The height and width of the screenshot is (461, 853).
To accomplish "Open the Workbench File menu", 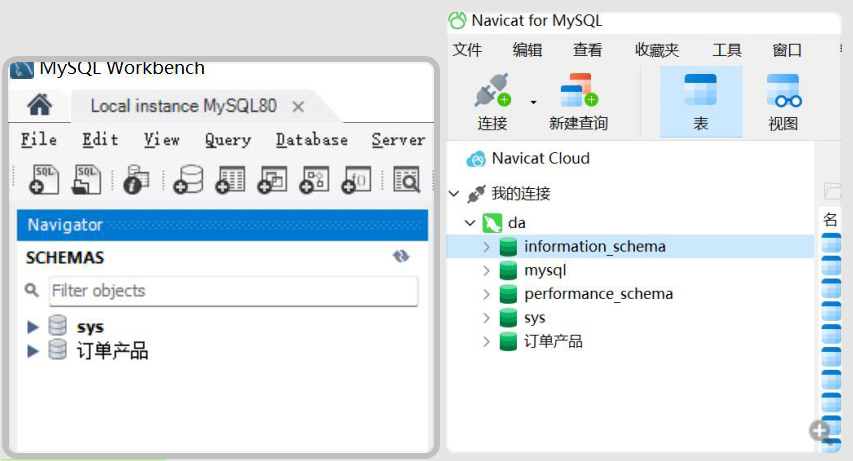I will (x=39, y=140).
